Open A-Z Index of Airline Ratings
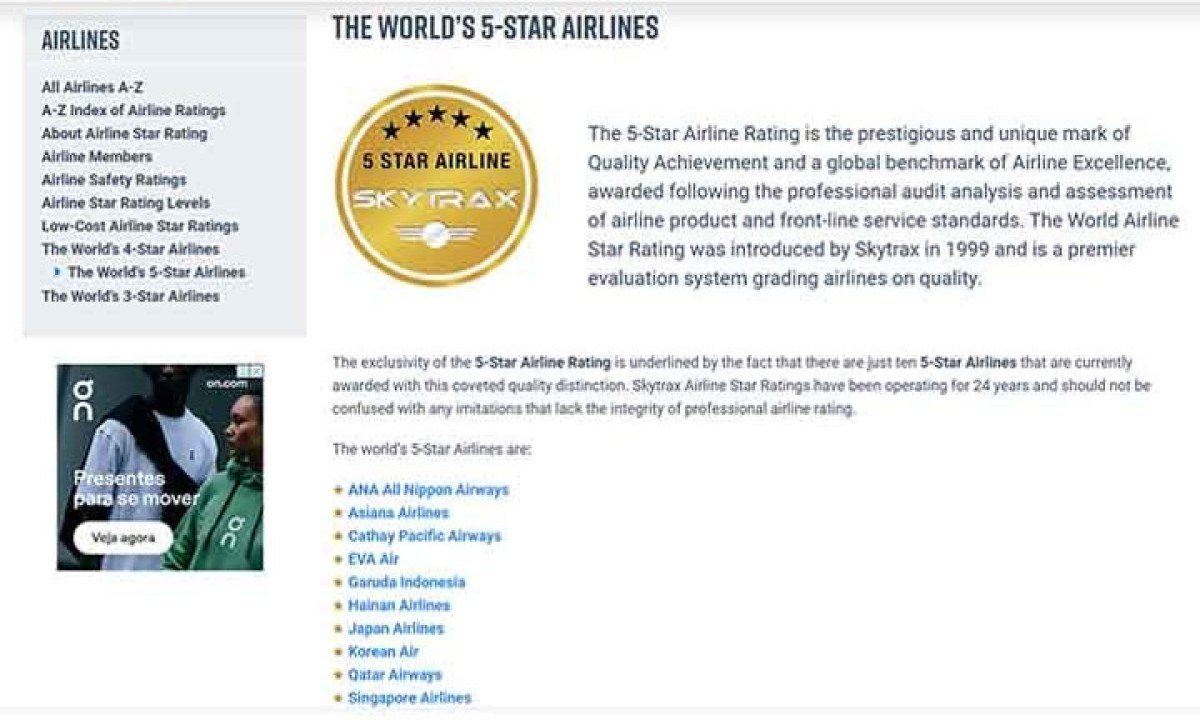Screen dimensions: 1200x720 click(x=133, y=111)
